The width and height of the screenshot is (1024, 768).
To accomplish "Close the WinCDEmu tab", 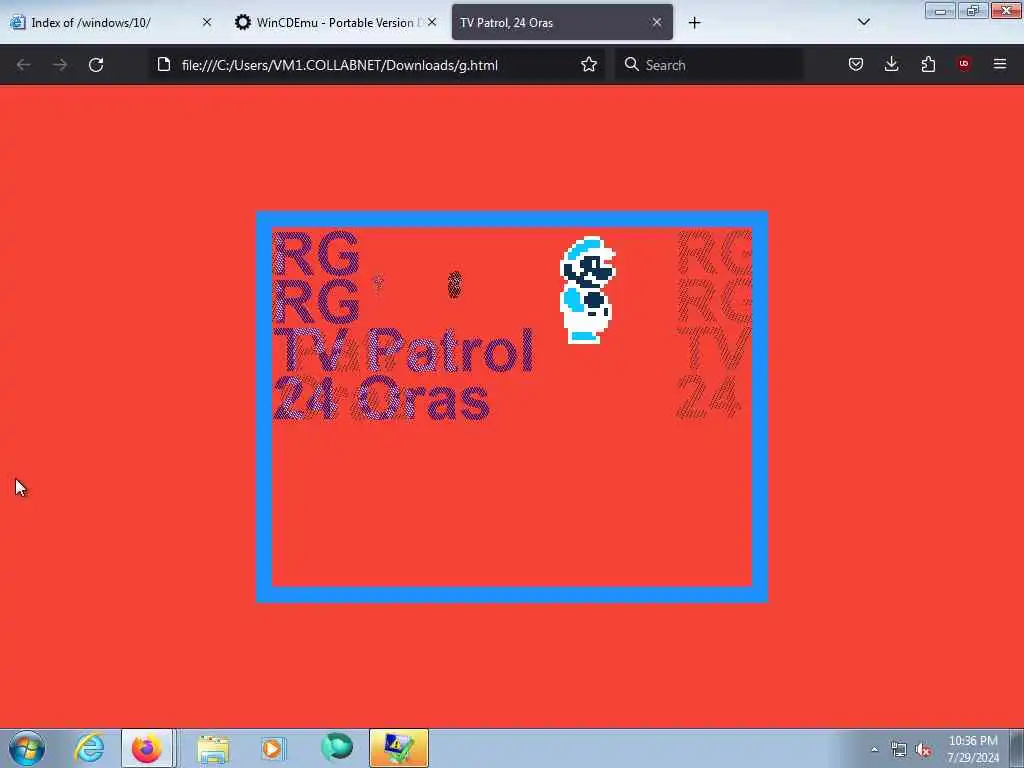I will (432, 22).
